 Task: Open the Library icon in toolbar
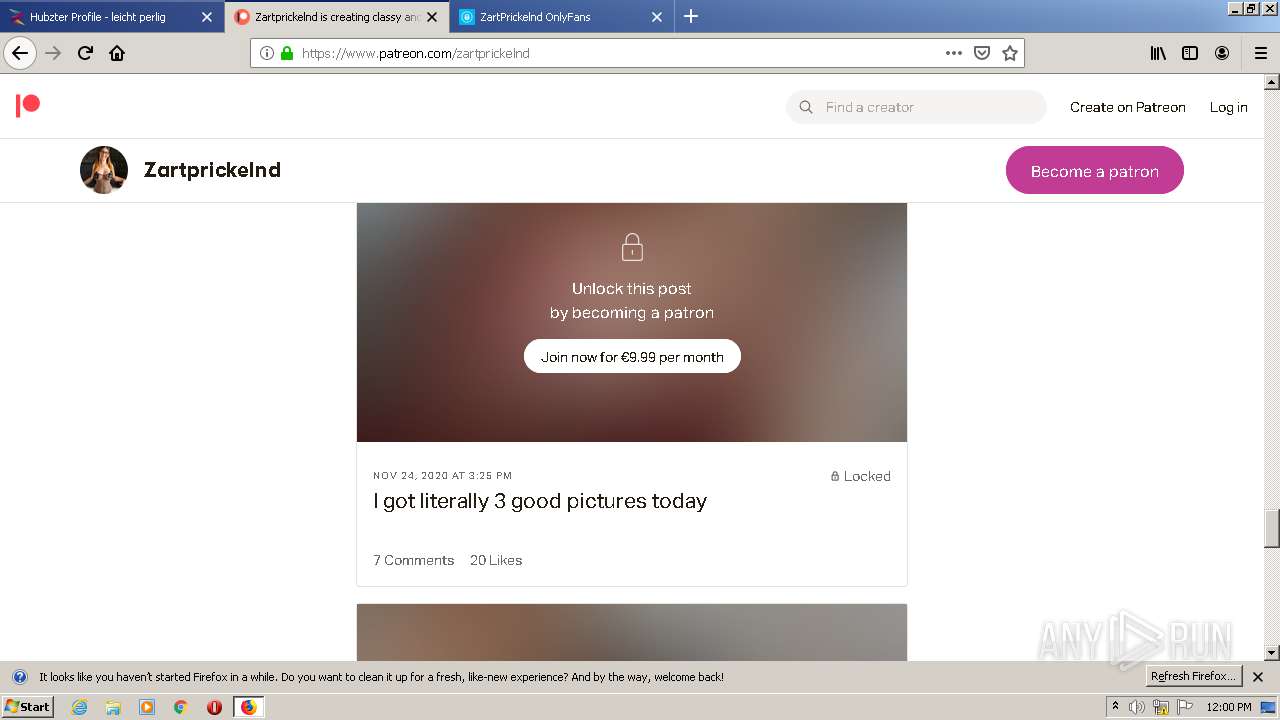(1158, 53)
